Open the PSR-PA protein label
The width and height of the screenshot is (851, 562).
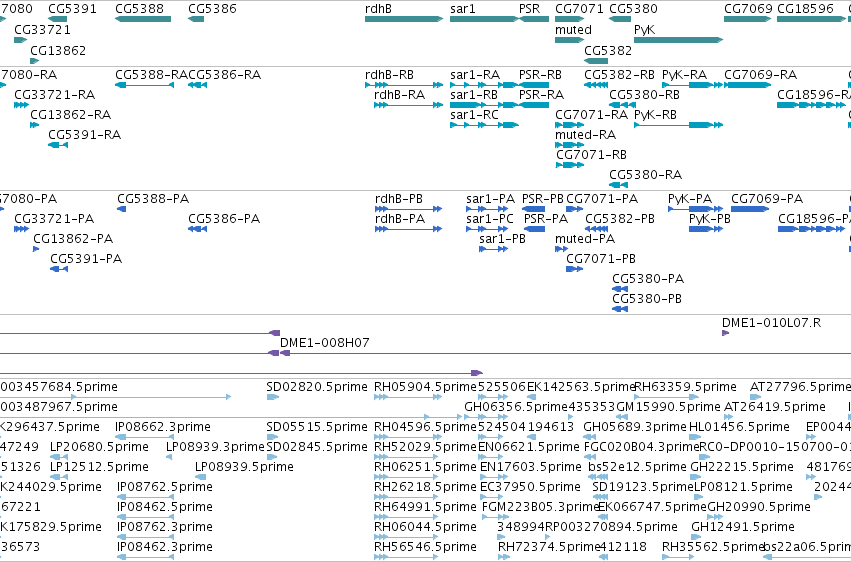(x=545, y=219)
